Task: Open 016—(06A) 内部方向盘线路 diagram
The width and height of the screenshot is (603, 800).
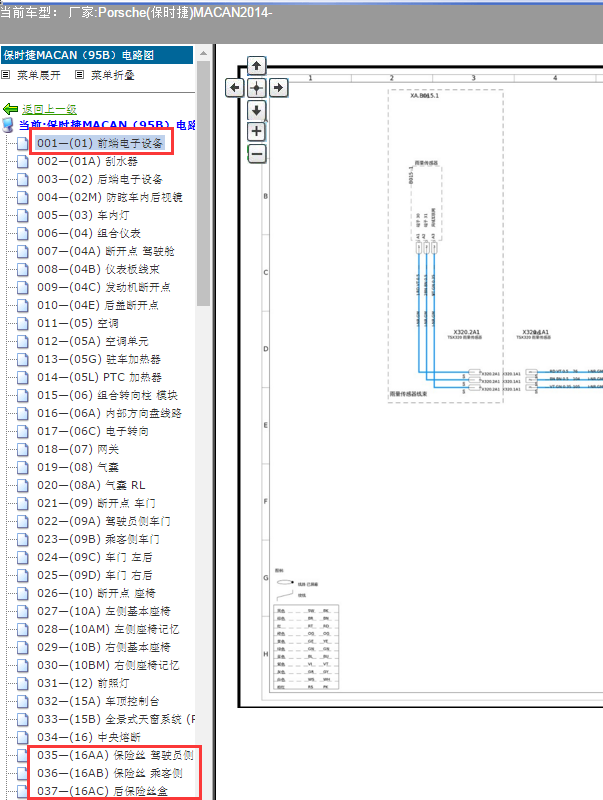Action: pyautogui.click(x=109, y=413)
